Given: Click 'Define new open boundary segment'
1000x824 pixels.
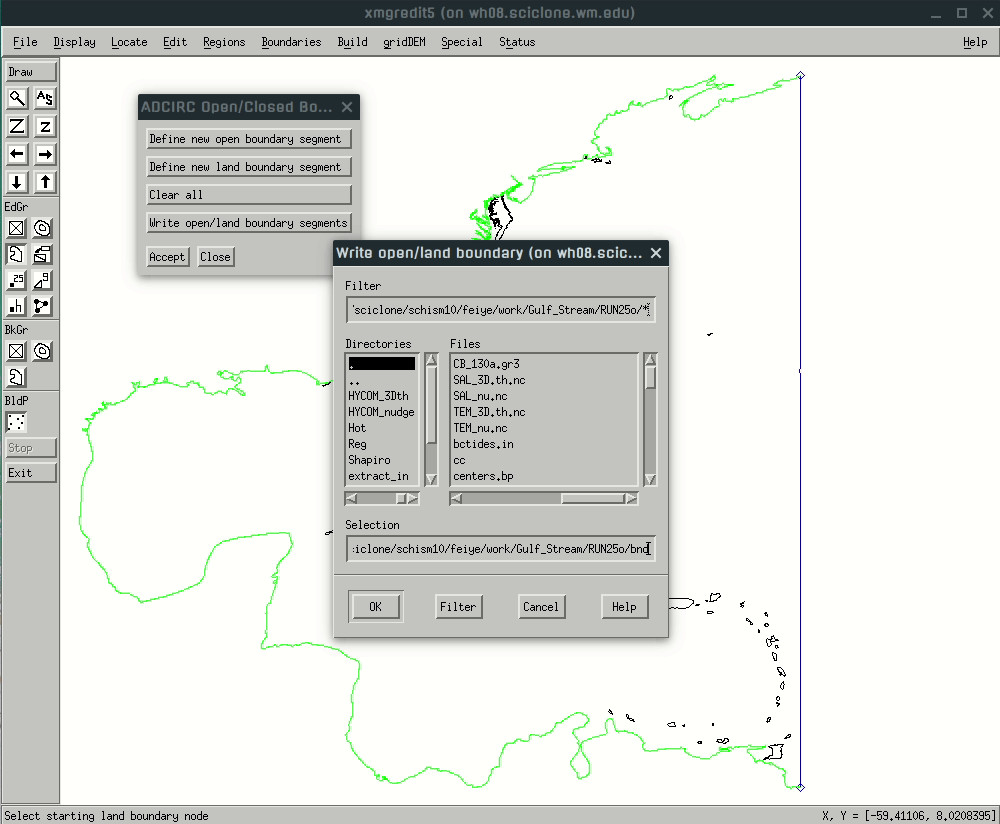Looking at the screenshot, I should pos(246,139).
